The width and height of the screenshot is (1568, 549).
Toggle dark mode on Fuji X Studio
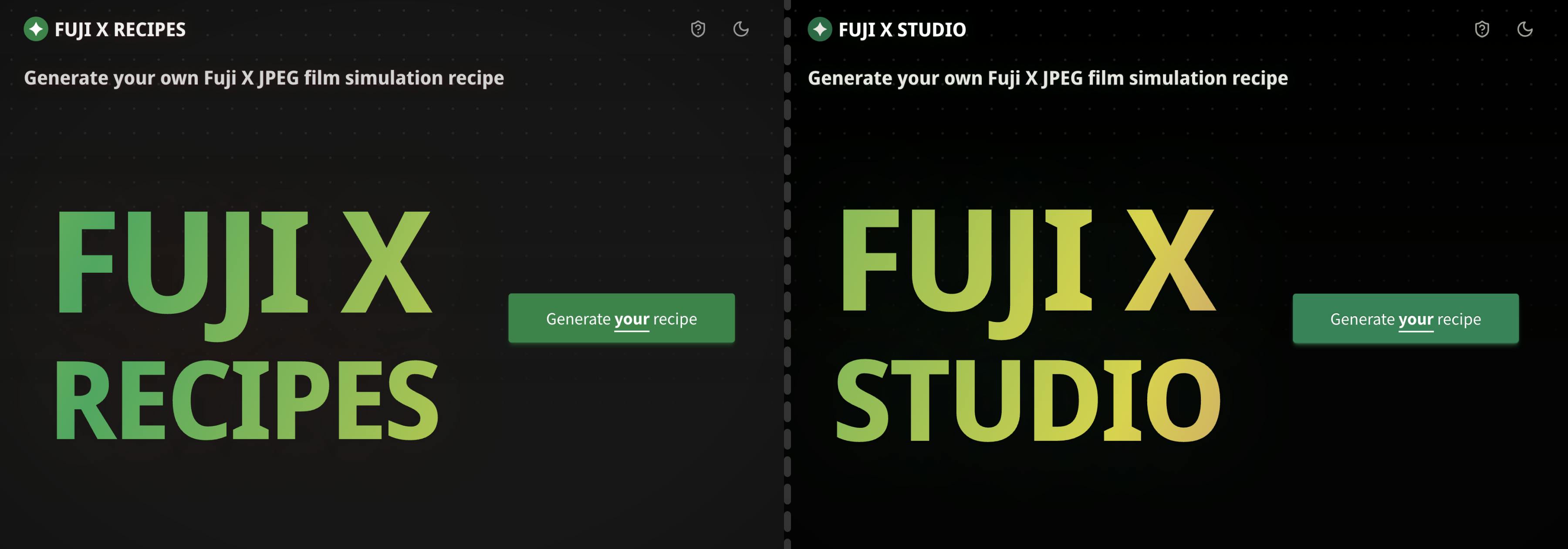click(1527, 28)
